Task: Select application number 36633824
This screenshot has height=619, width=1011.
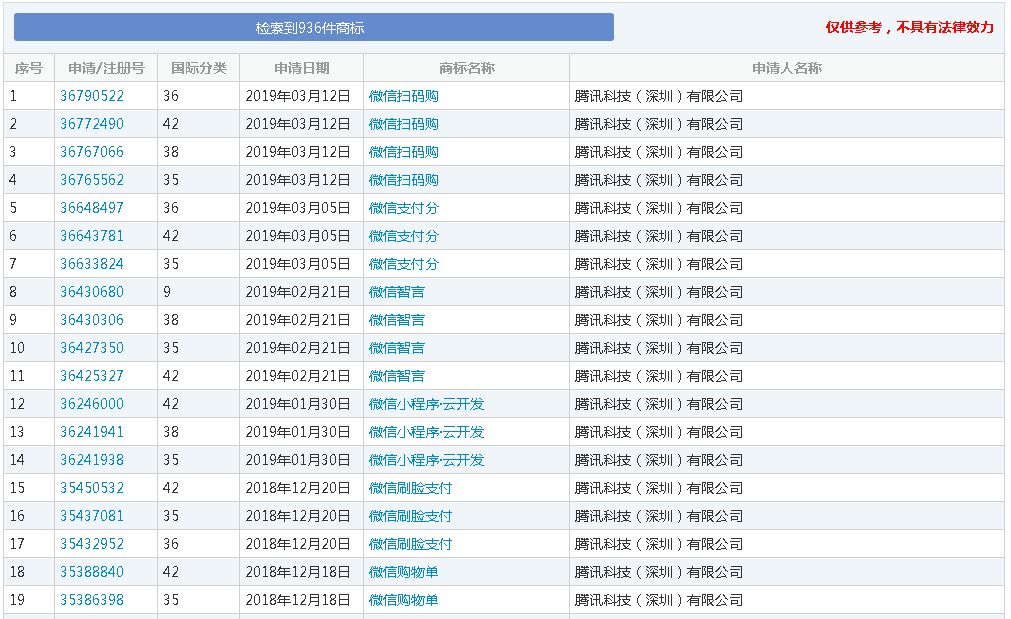Action: point(92,264)
